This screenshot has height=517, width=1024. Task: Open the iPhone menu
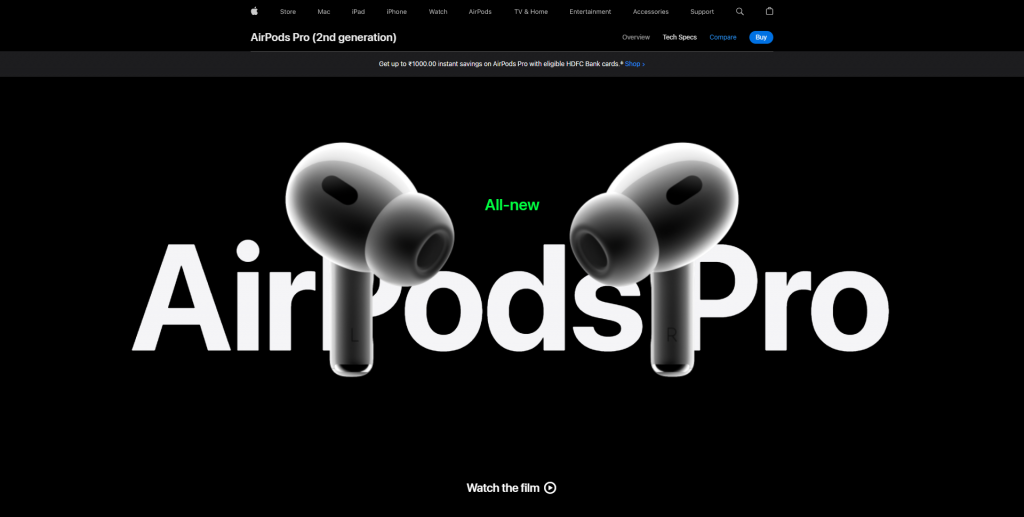396,12
